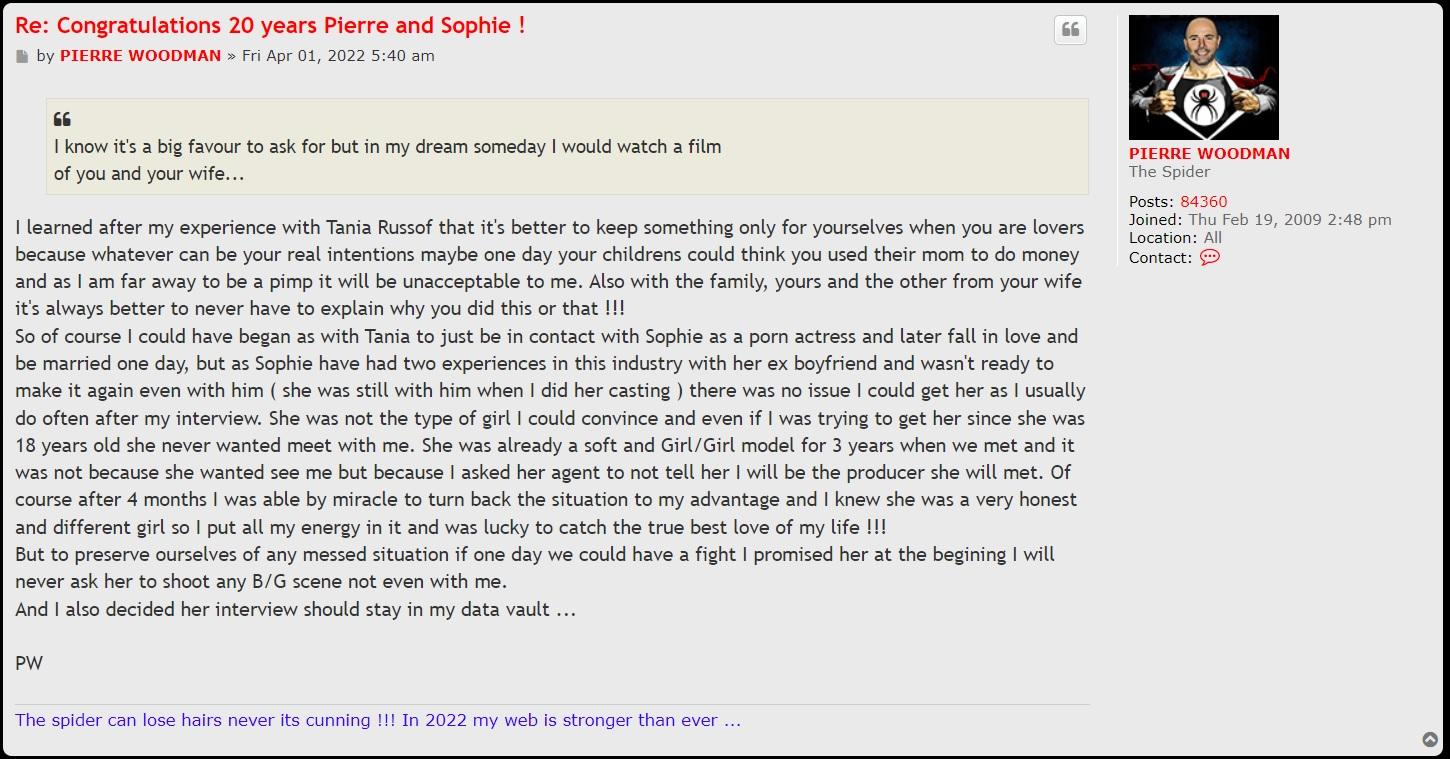Click the author name in the post byline

(140, 56)
